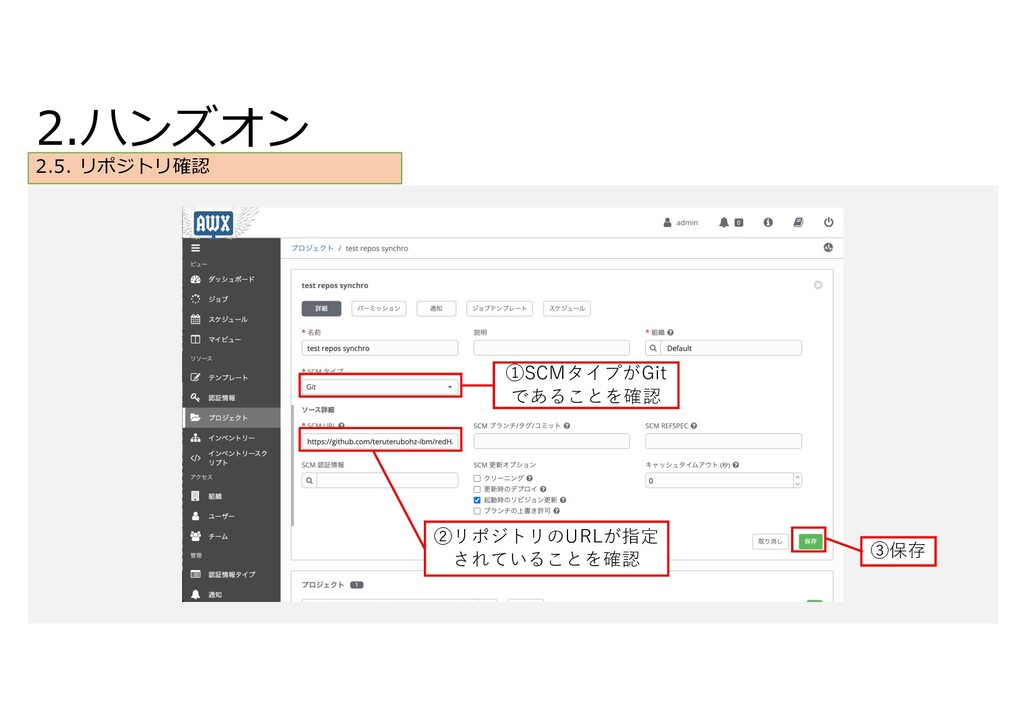Viewport: 1024px width, 724px height.
Task: Click the power logout icon
Action: pos(828,222)
